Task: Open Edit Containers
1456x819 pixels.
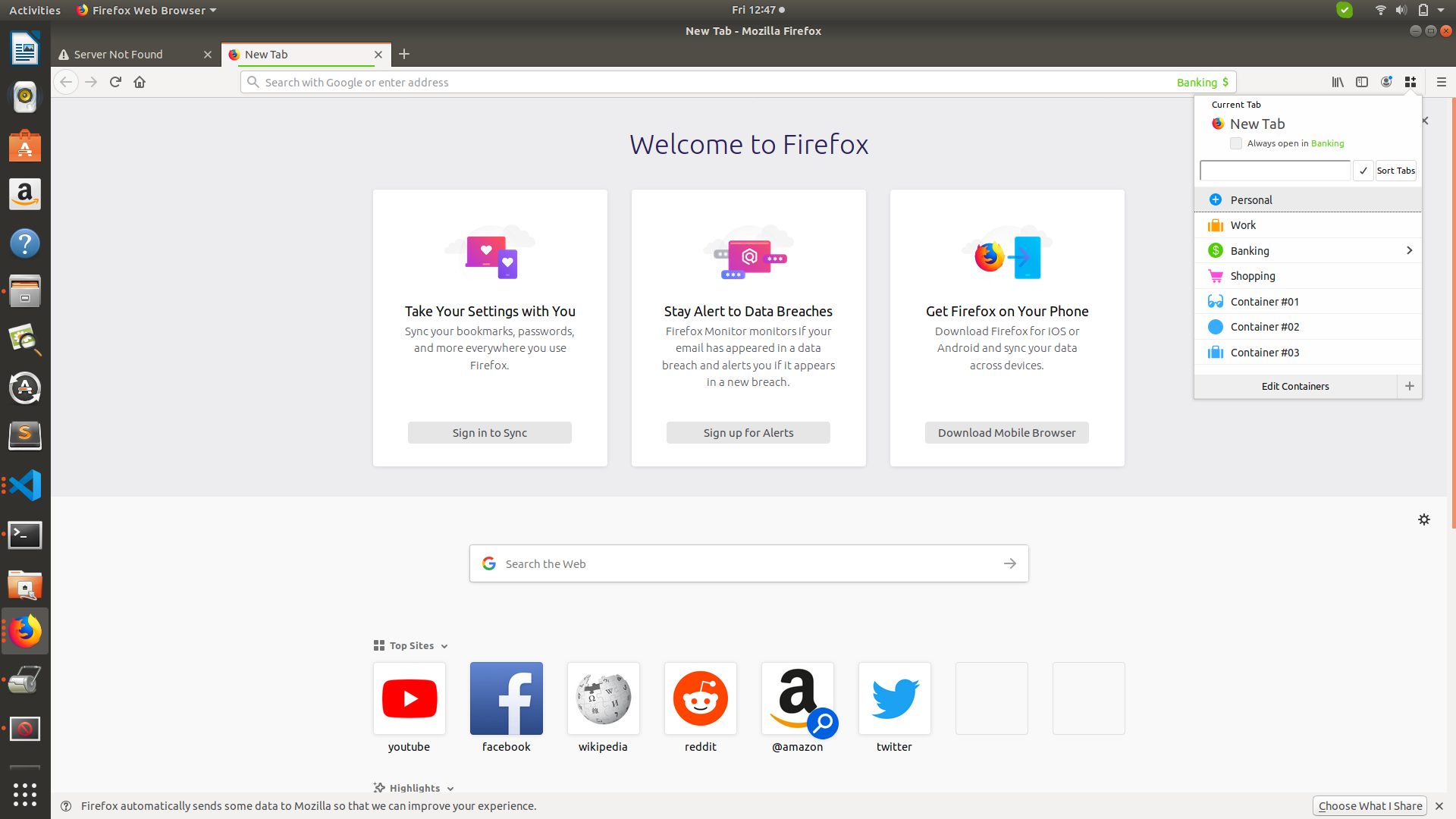Action: [1295, 386]
